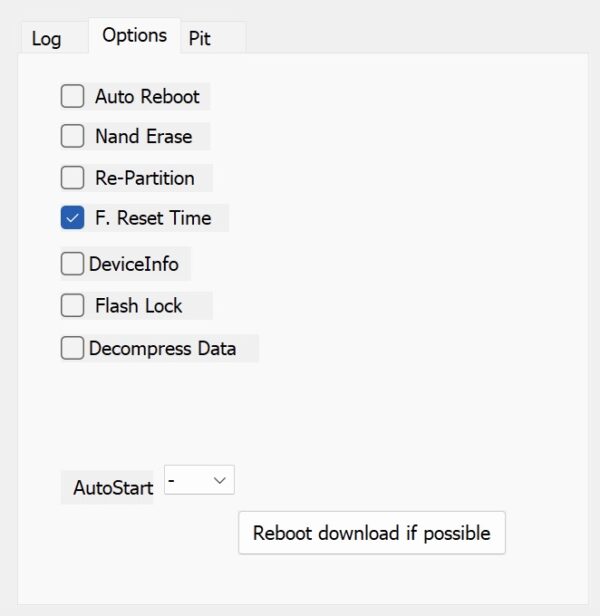The height and width of the screenshot is (616, 600).
Task: Switch to the Log tab
Action: point(46,39)
